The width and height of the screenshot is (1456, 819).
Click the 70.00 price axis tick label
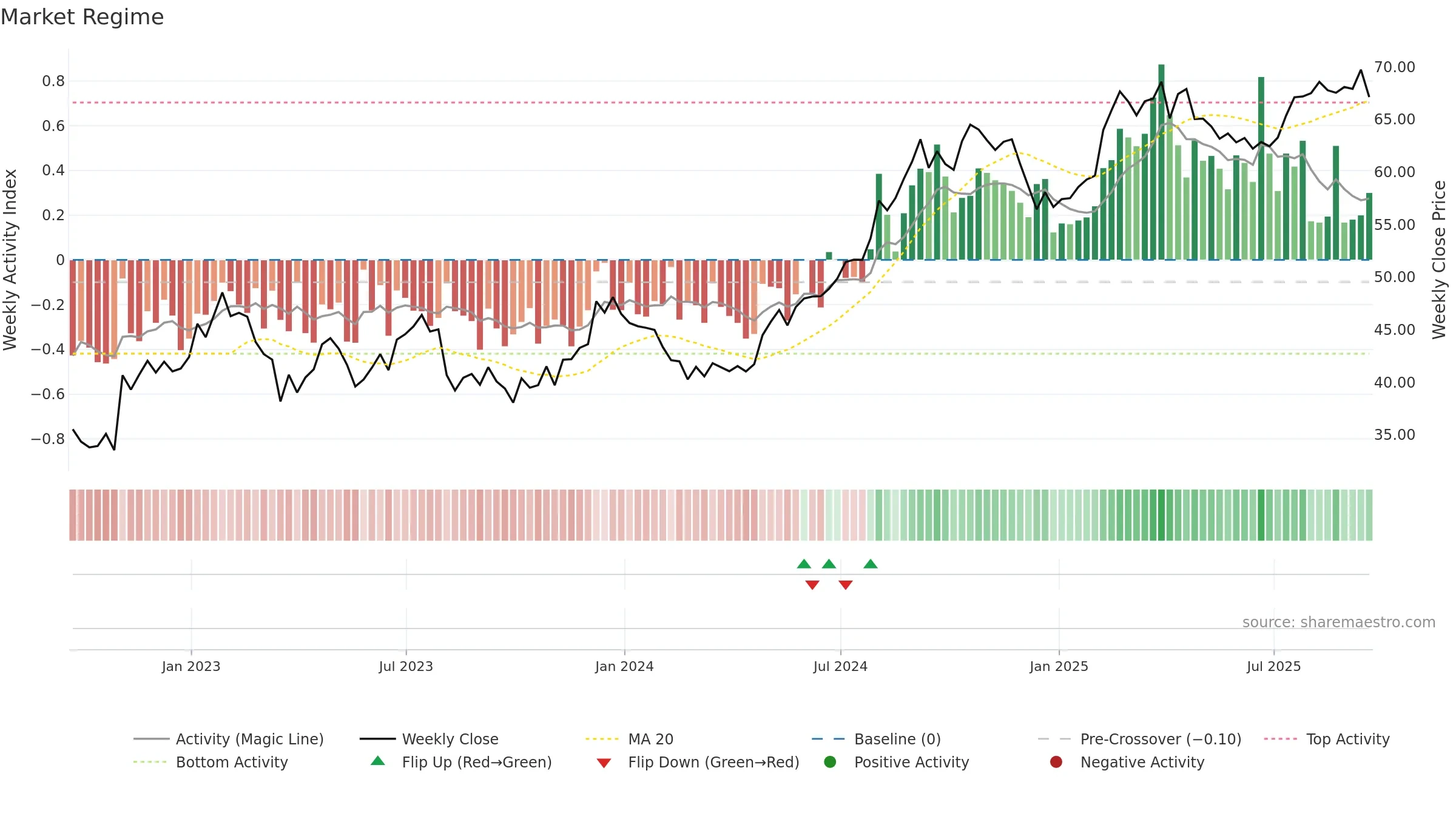(x=1394, y=67)
